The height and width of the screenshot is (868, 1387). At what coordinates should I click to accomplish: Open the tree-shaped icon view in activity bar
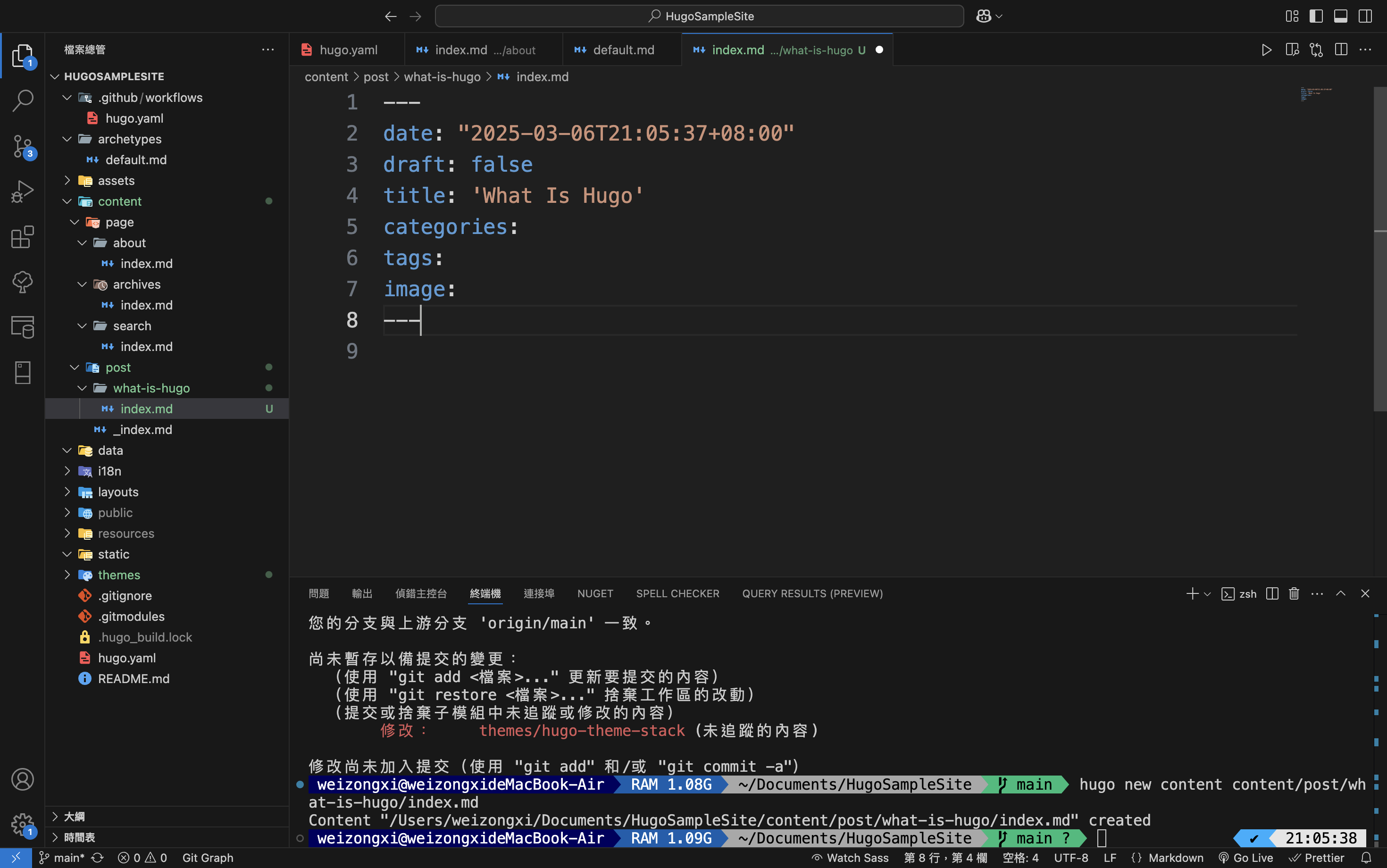[22, 282]
